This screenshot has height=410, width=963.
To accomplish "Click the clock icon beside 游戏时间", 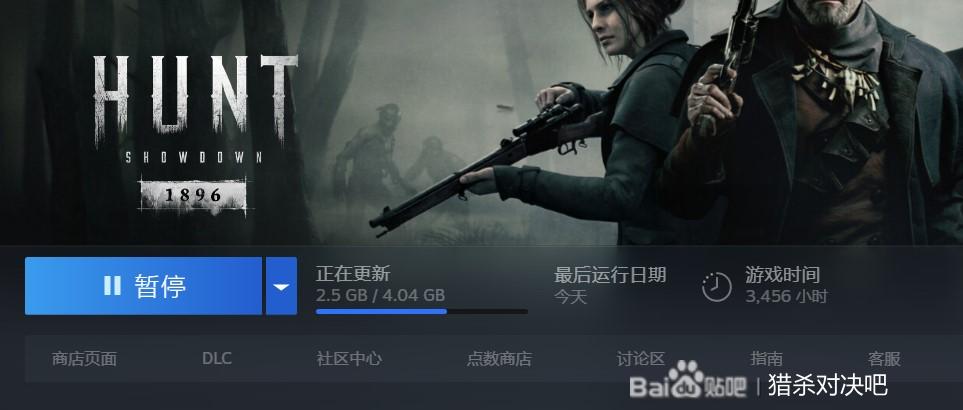I will coord(717,287).
